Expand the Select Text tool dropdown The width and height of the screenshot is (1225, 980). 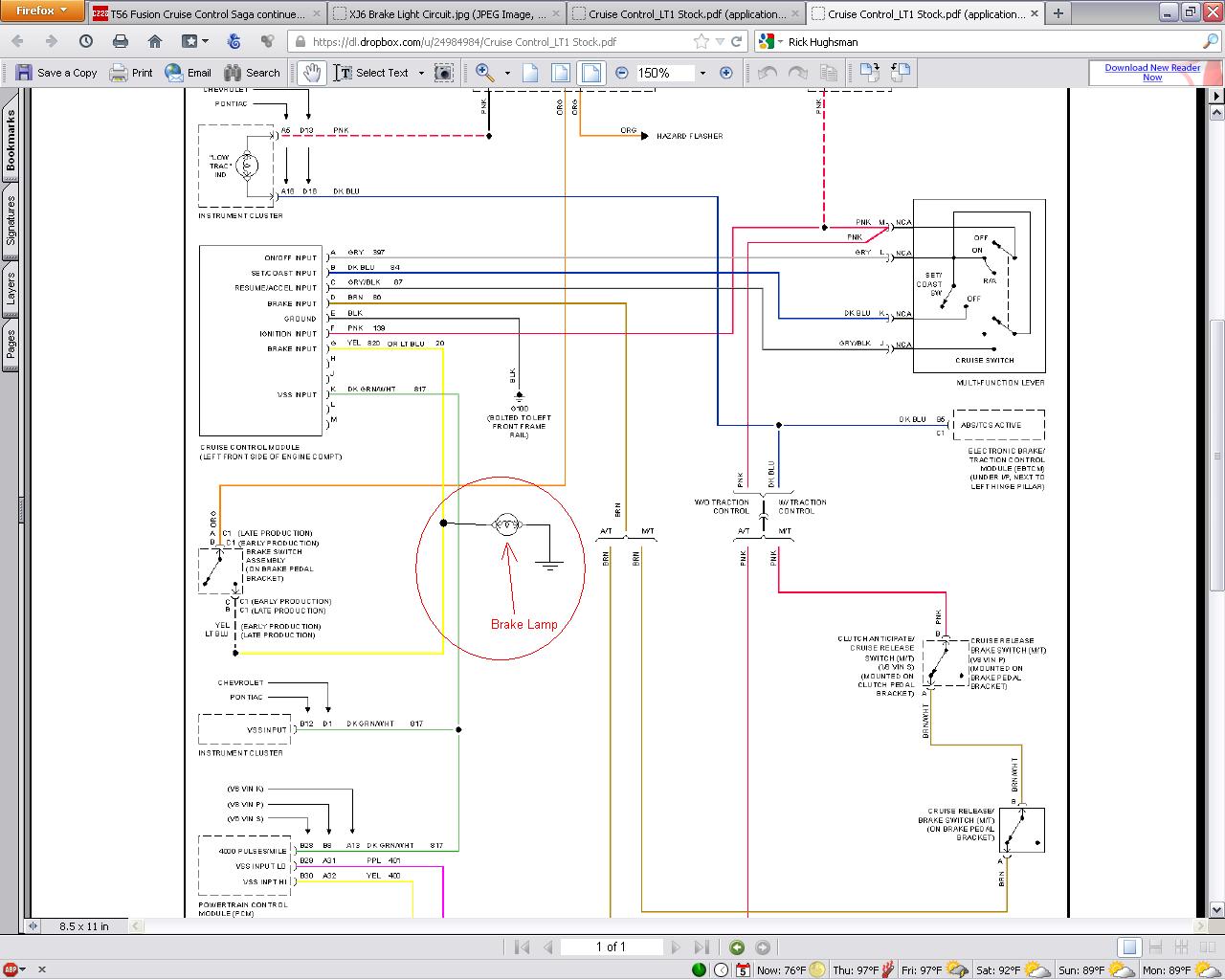[421, 73]
